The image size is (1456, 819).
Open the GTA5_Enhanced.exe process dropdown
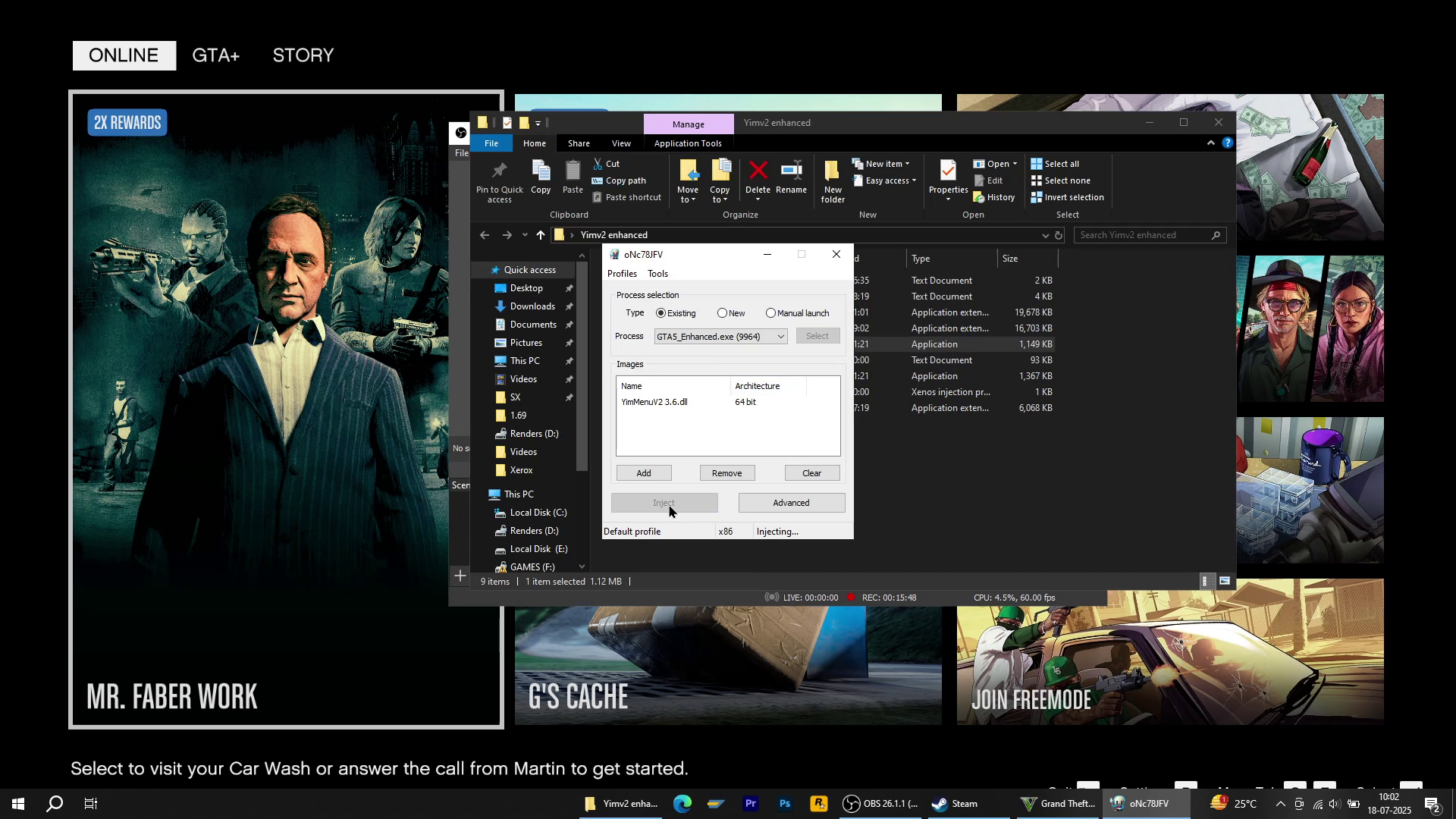780,337
